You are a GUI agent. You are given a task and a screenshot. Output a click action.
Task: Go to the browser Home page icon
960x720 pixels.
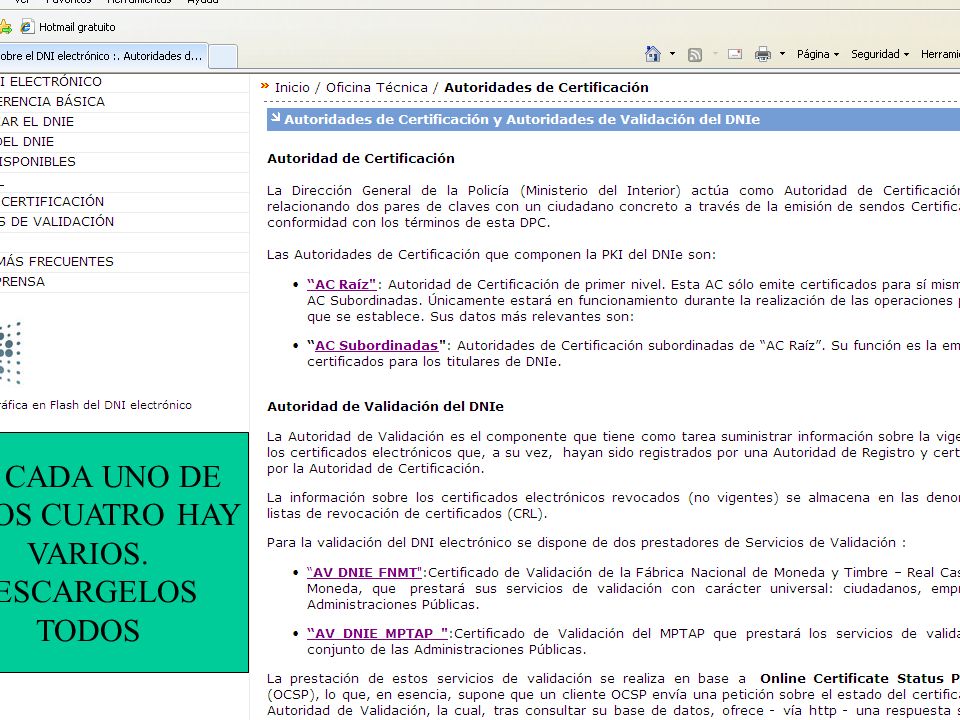[653, 54]
